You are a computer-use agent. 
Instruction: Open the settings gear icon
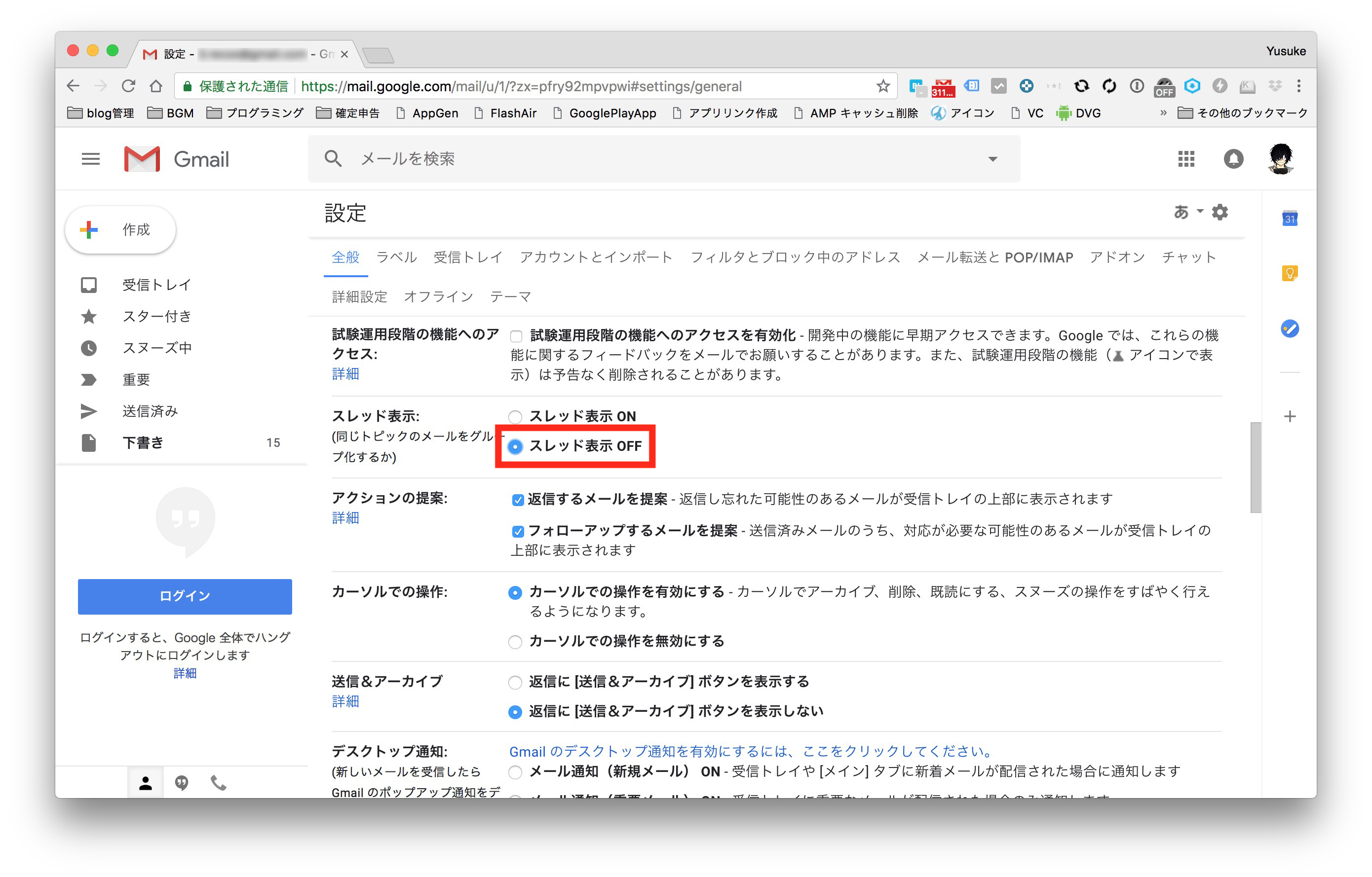pos(1220,213)
